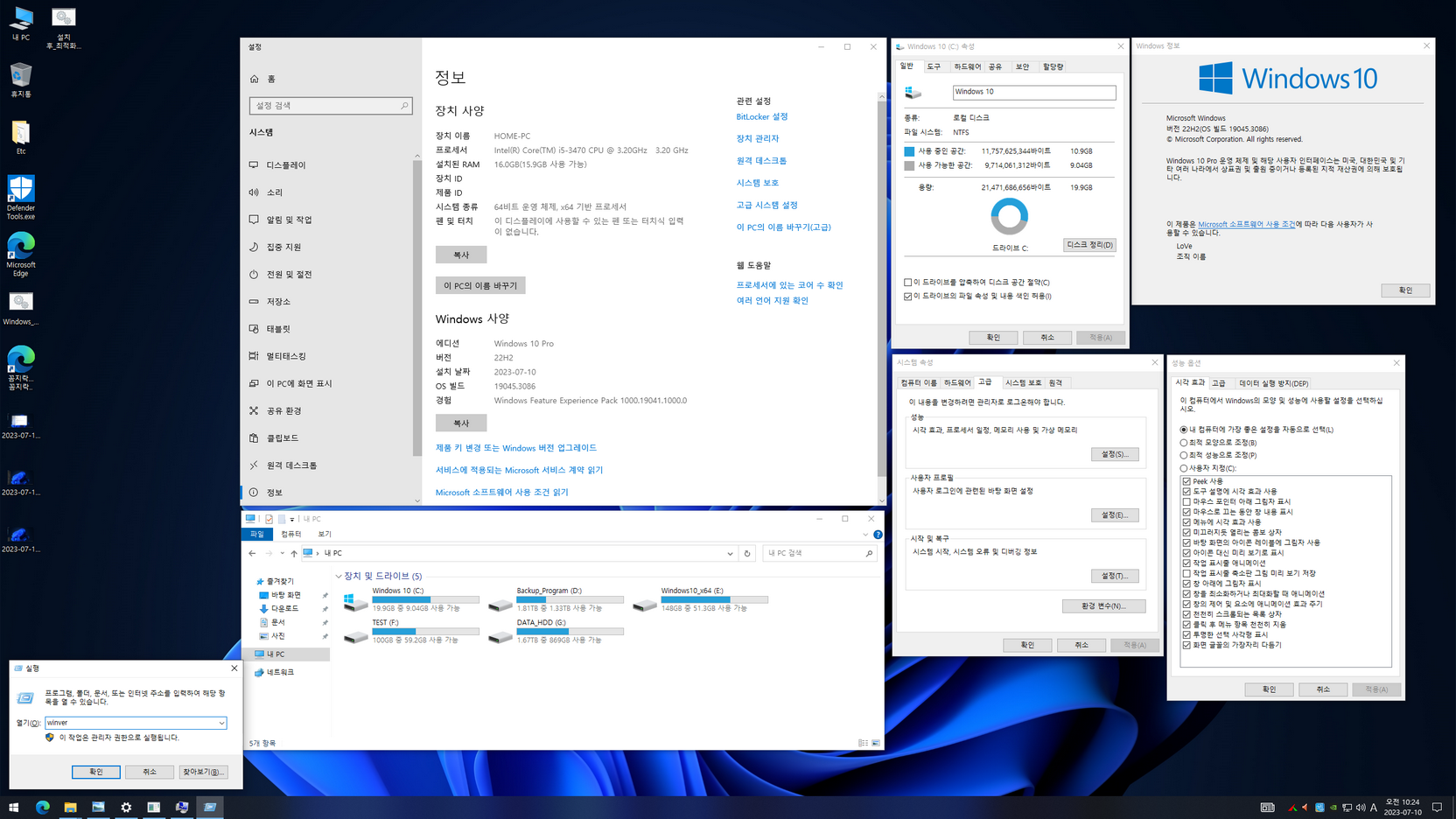
Task: Select 사용자 지정 radio button
Action: coord(1184,468)
